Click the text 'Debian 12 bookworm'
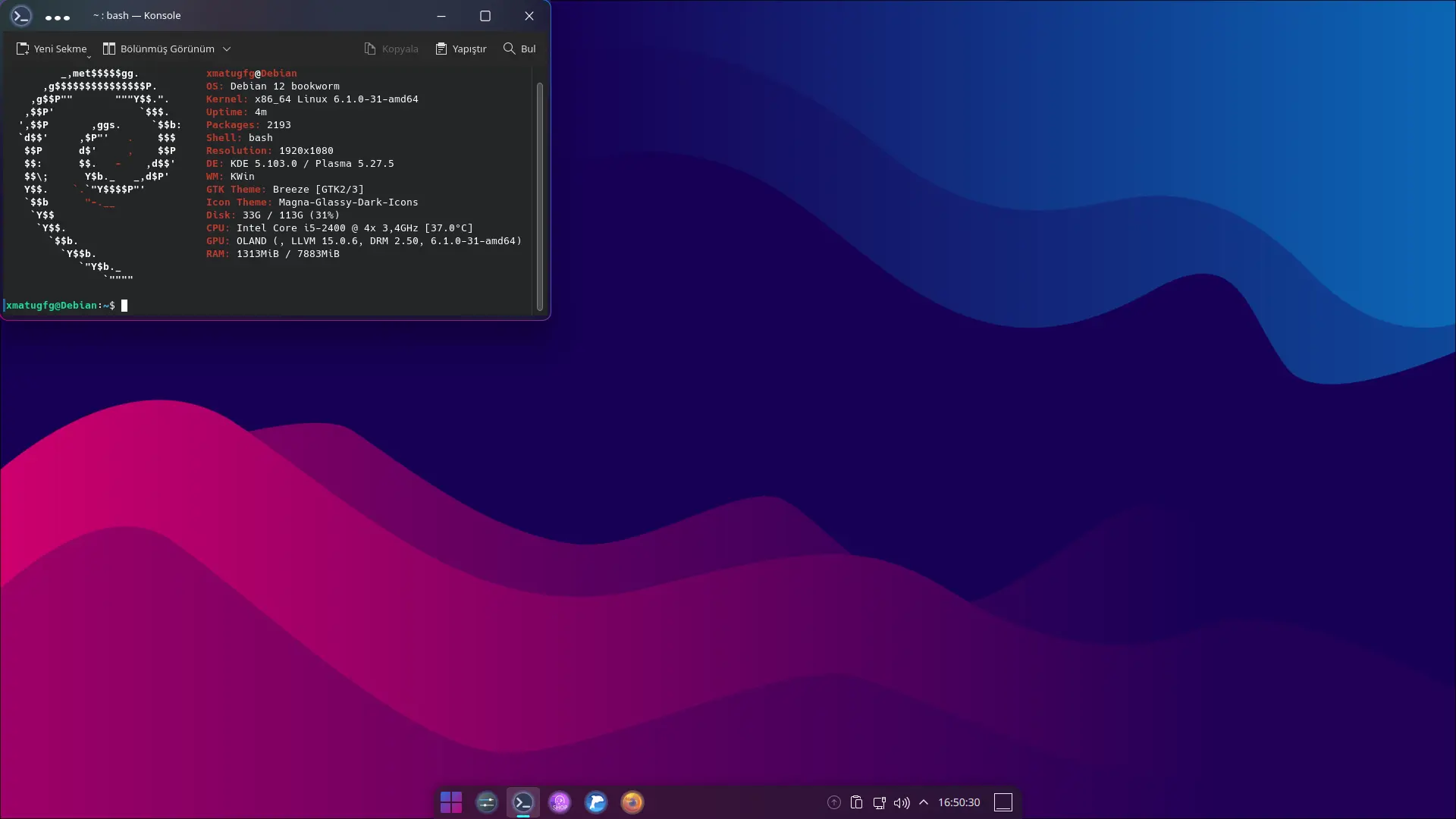The height and width of the screenshot is (819, 1456). coord(285,86)
